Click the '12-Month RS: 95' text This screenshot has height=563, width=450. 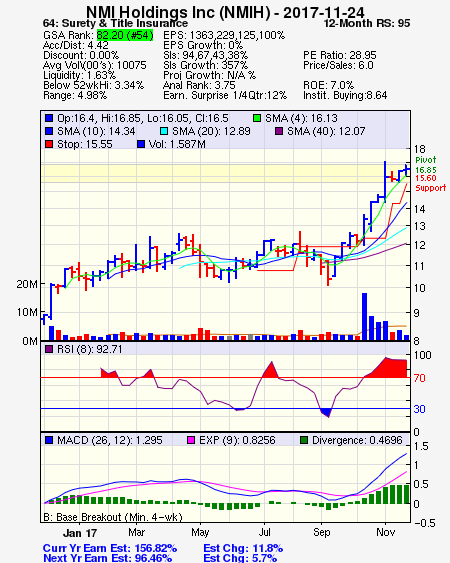pos(367,23)
